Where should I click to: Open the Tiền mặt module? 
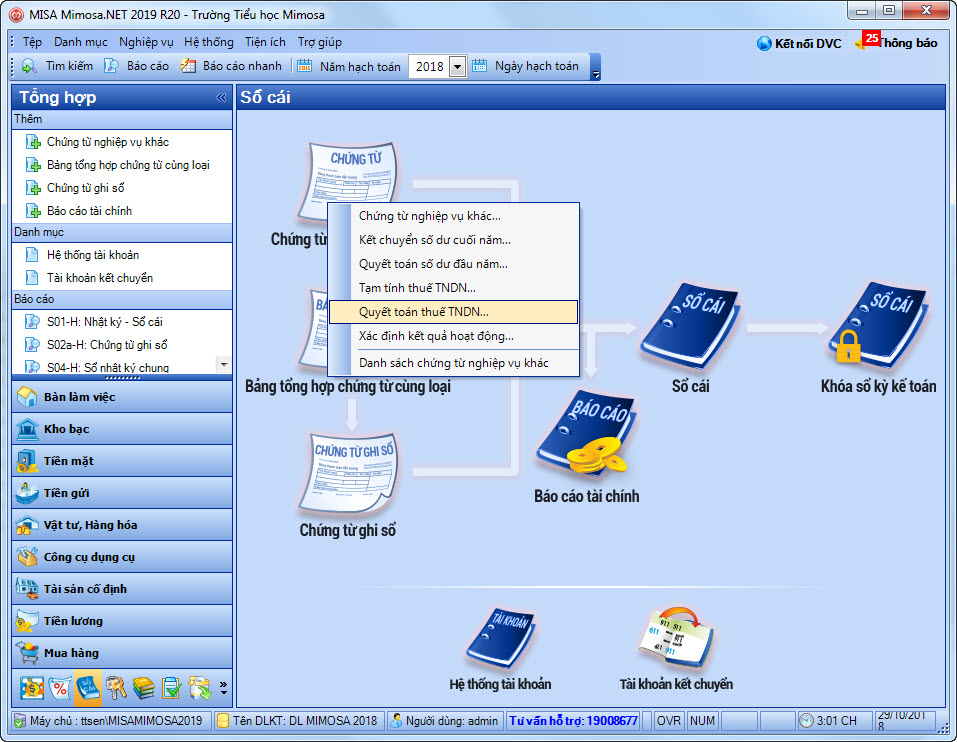point(122,461)
